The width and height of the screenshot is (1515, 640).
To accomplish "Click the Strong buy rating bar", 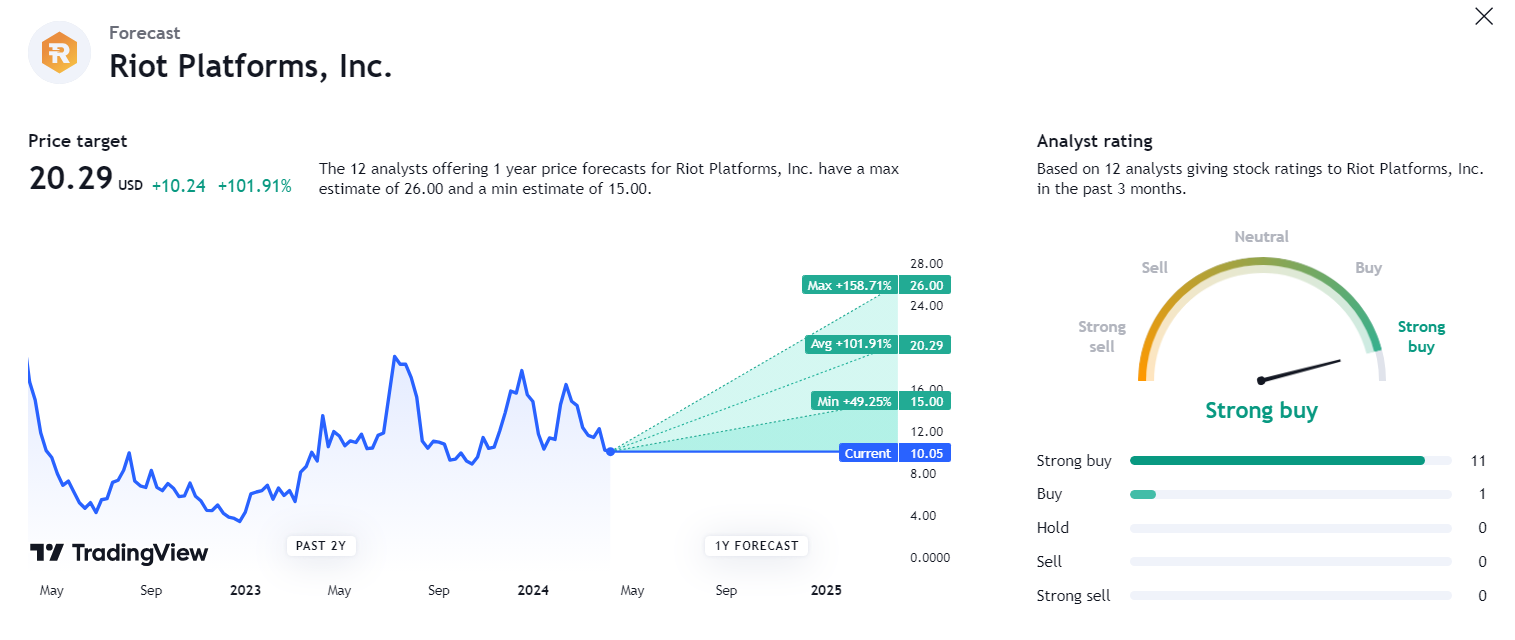I will tap(1290, 461).
